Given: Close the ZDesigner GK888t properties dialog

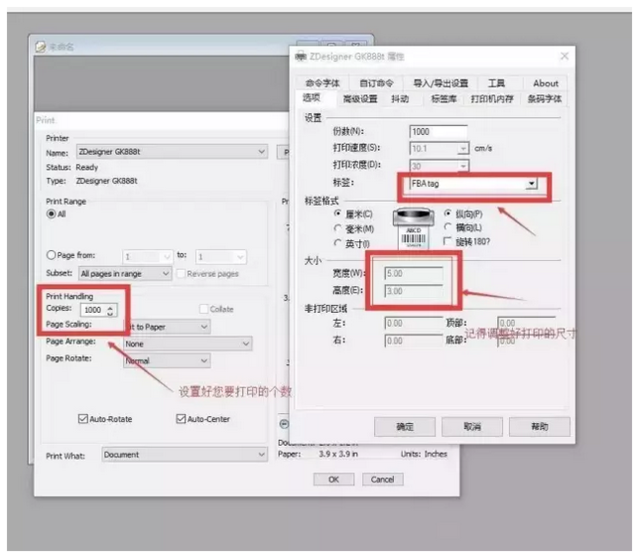Looking at the screenshot, I should [563, 56].
